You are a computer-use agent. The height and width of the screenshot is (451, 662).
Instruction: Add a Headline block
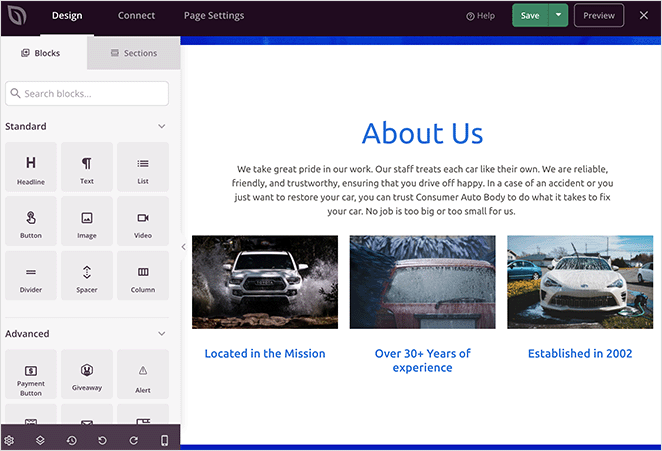tap(31, 167)
